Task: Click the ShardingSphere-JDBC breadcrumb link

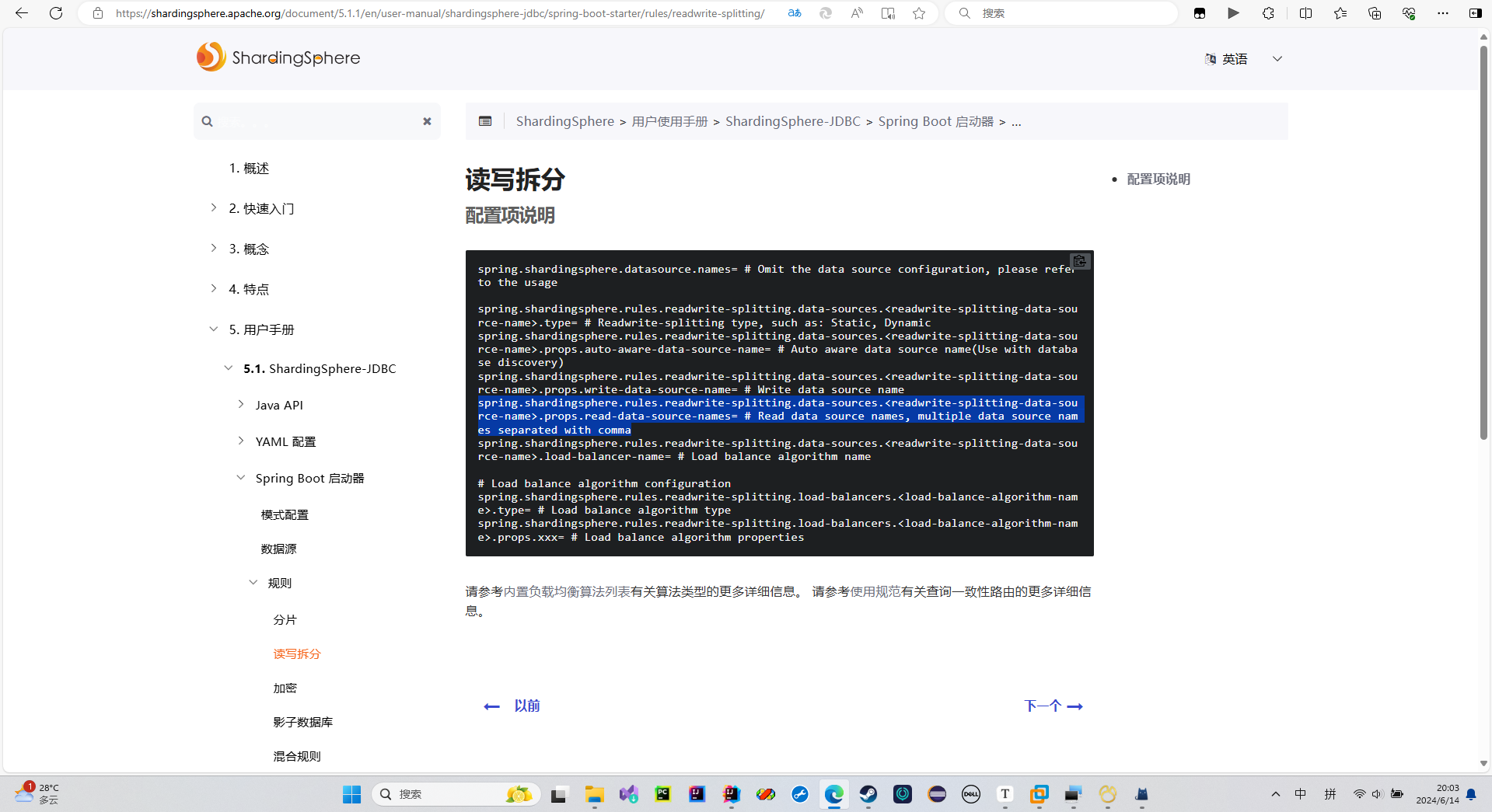Action: (x=793, y=121)
